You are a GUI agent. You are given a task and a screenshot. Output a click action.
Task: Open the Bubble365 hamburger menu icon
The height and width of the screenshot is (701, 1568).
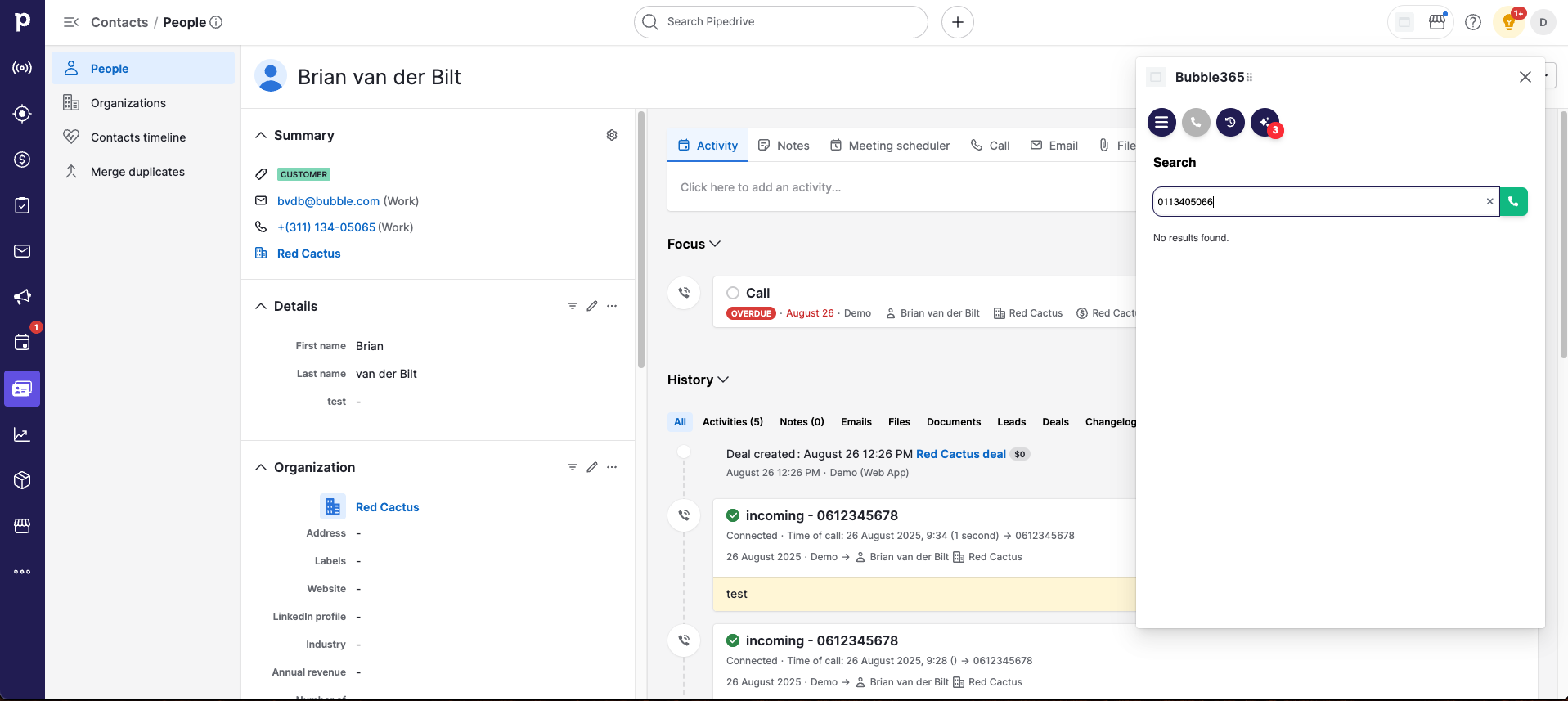point(1161,123)
